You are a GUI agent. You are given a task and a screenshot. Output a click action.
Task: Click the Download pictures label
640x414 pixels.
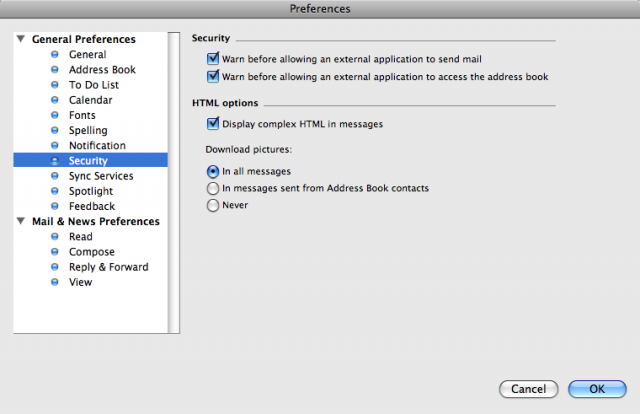(x=249, y=149)
